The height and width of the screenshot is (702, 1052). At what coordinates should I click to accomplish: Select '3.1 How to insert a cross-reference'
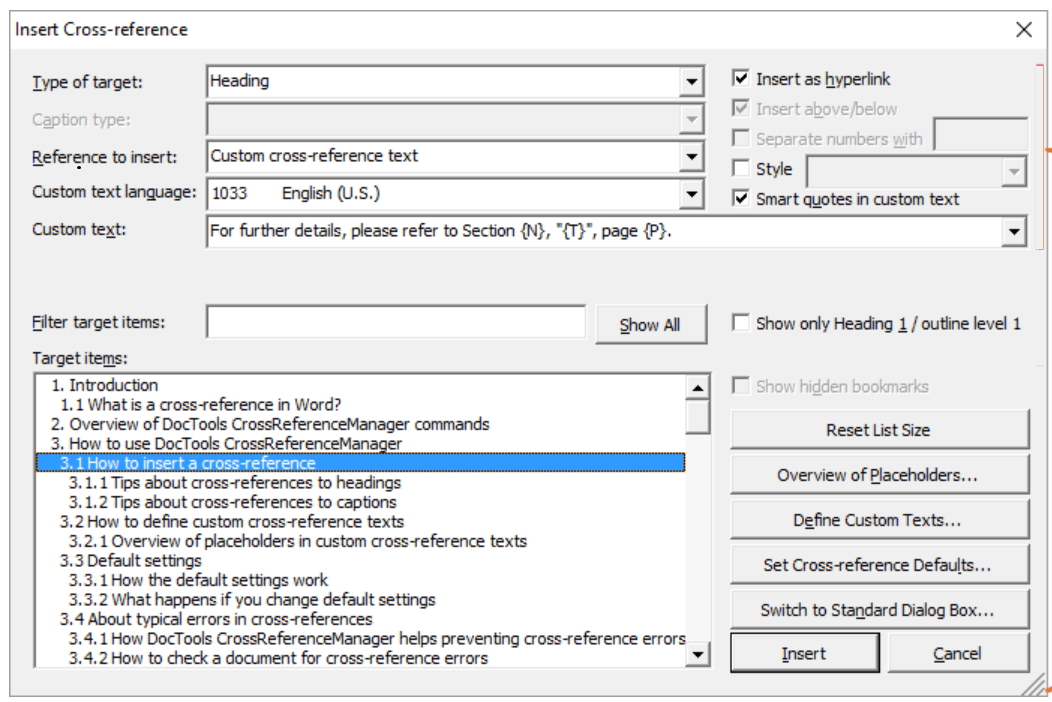360,463
